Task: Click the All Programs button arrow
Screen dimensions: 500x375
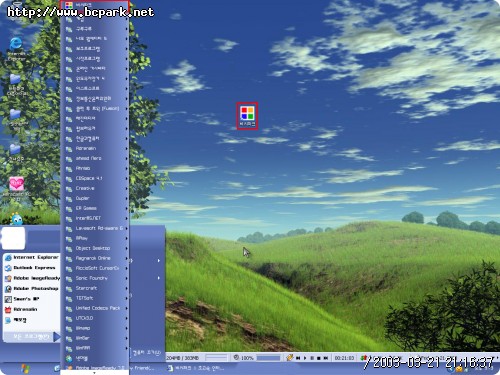Action: (57, 337)
